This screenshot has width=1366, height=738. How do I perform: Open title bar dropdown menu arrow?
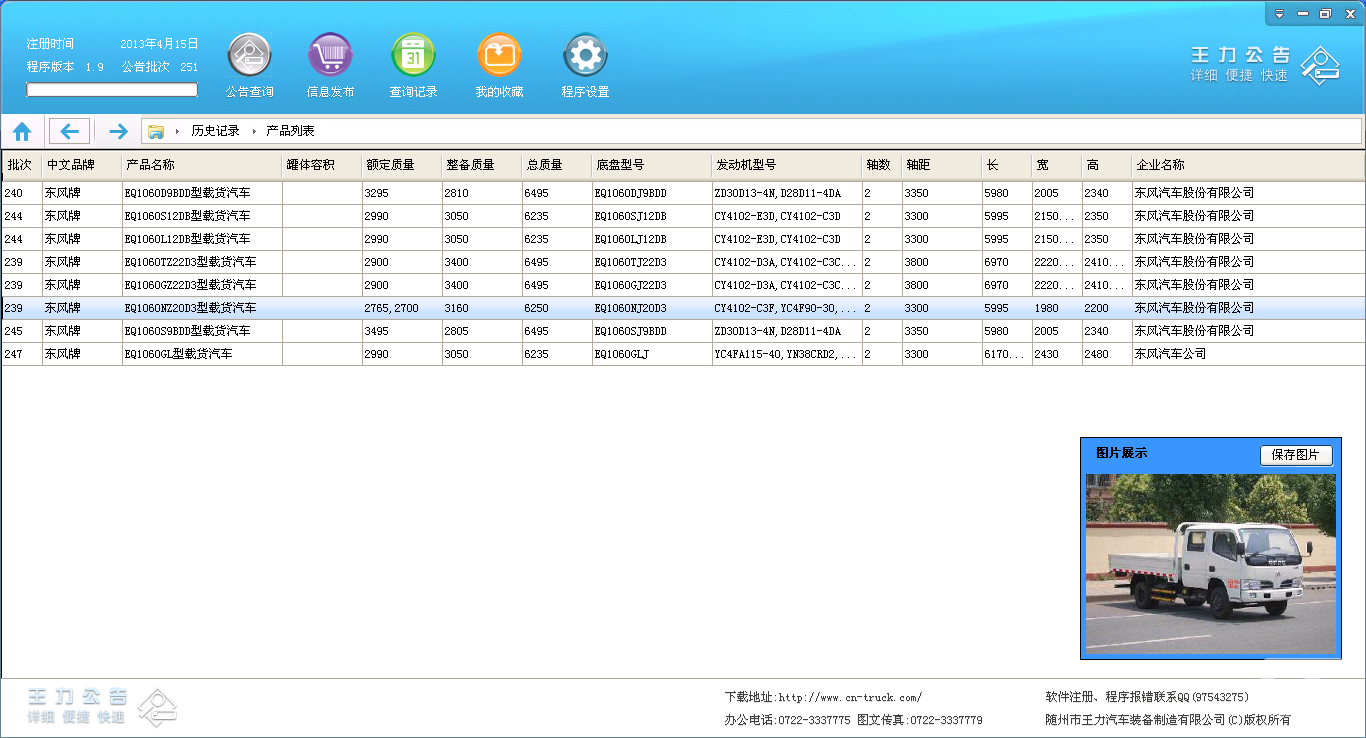tap(1280, 14)
